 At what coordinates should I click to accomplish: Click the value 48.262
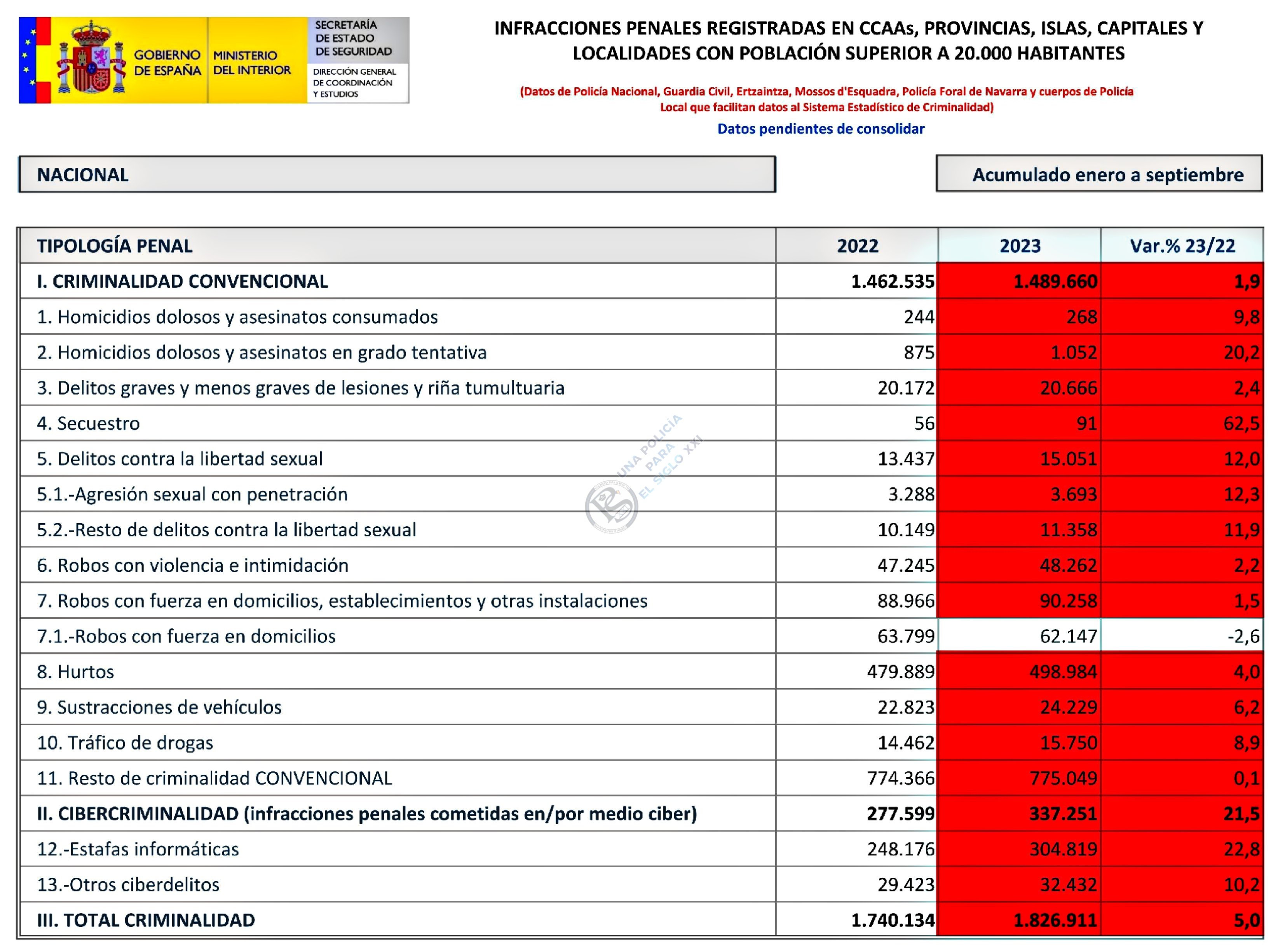(x=1068, y=566)
